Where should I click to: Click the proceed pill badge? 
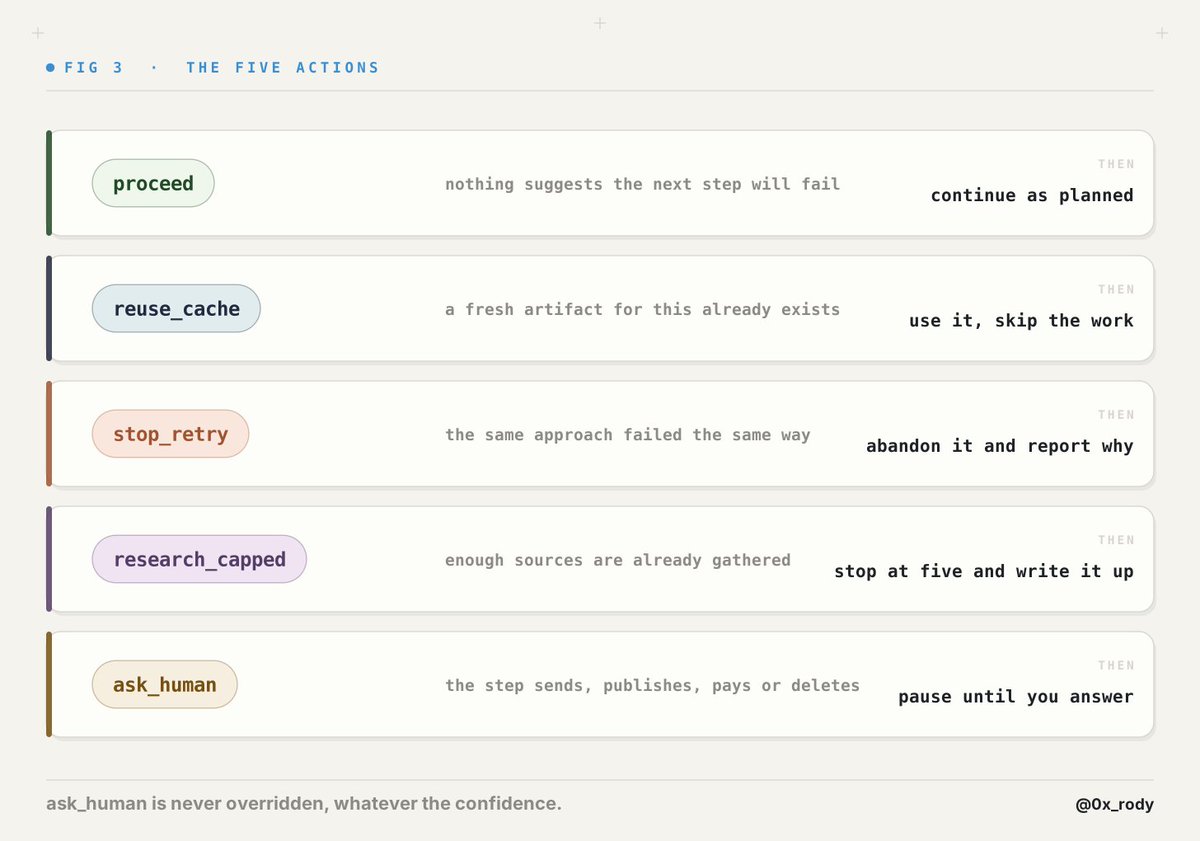[x=153, y=183]
